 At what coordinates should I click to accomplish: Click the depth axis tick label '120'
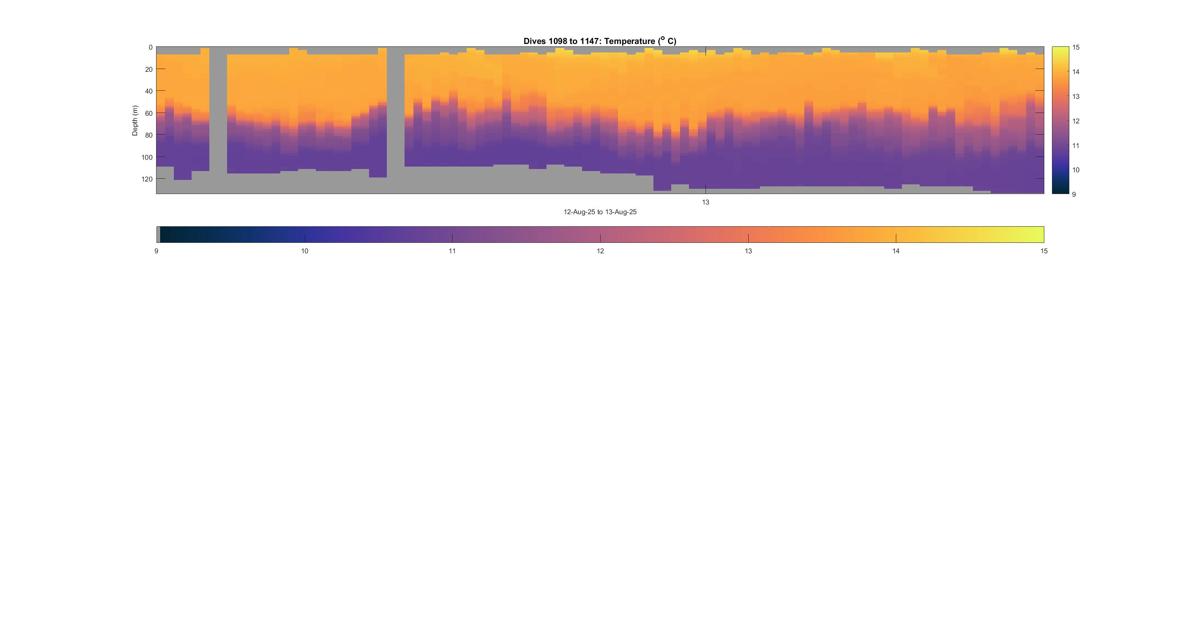pos(146,179)
